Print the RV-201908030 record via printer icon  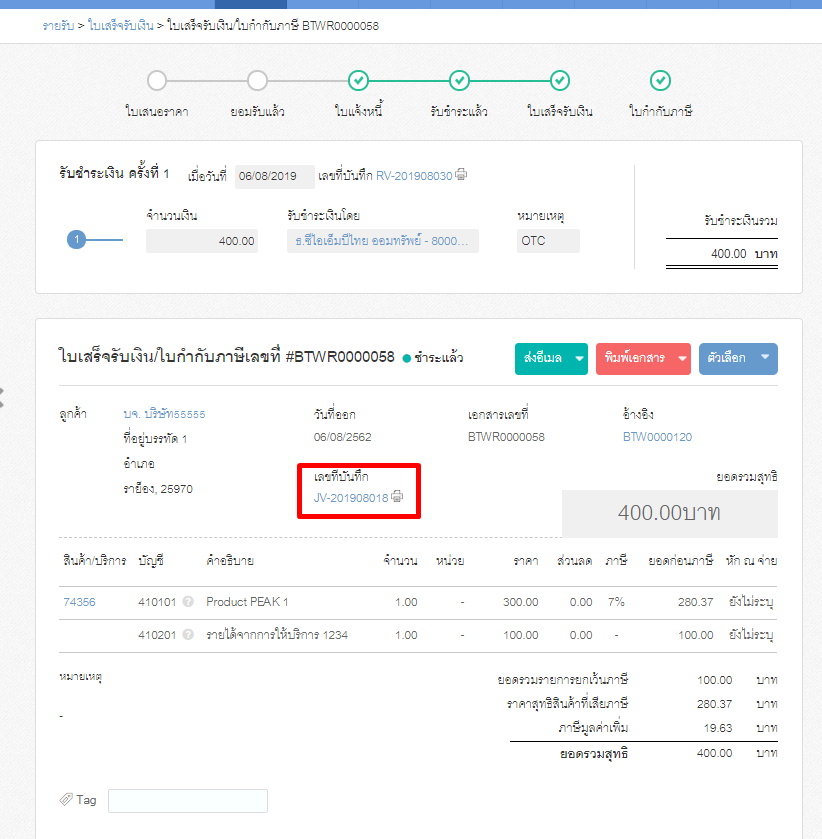(460, 175)
